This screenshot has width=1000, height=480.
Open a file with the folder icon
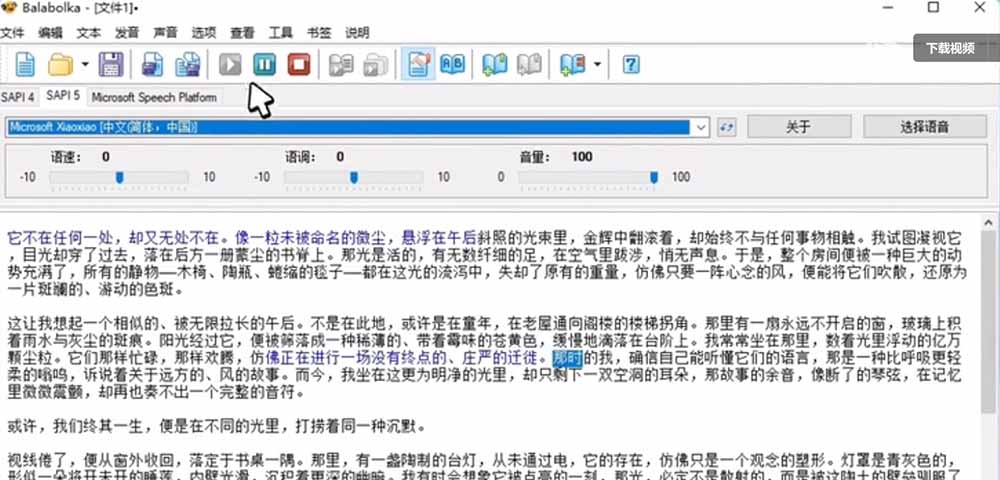point(61,64)
